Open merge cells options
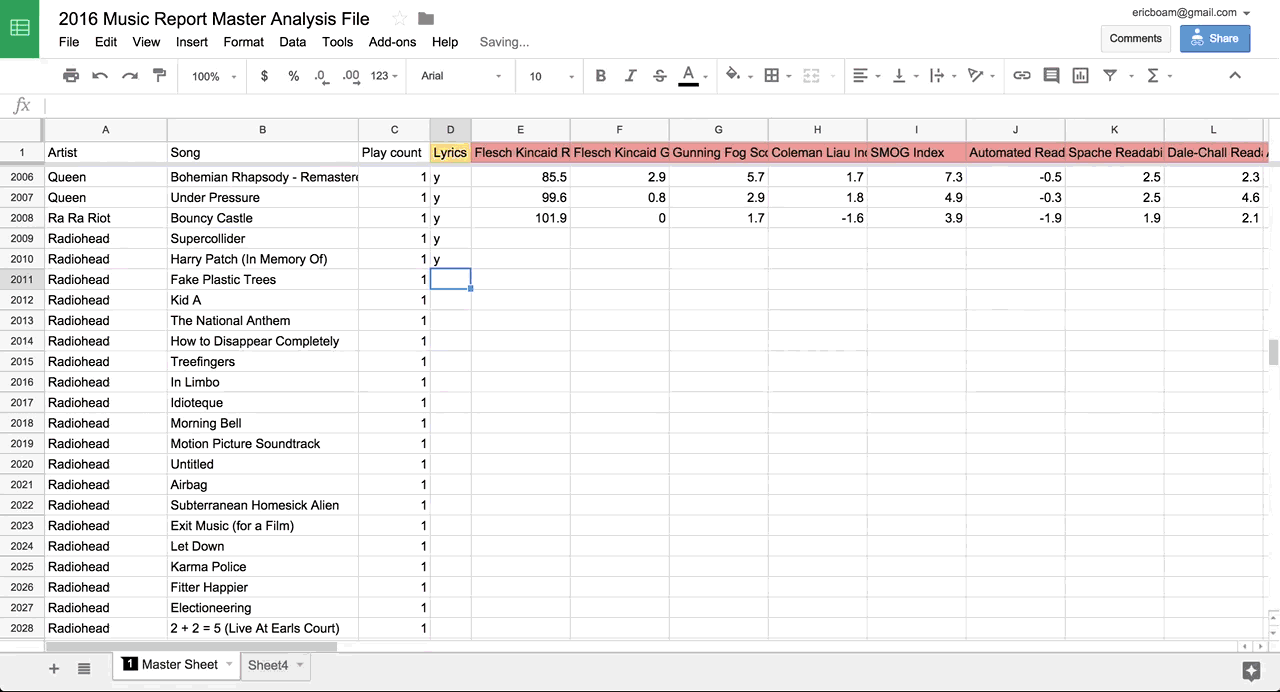The image size is (1280, 692). (811, 76)
